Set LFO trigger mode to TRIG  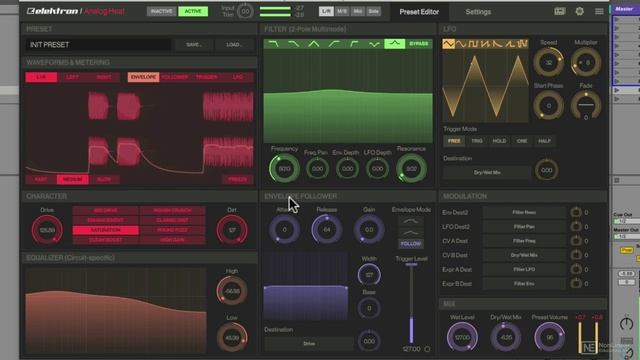click(x=477, y=141)
